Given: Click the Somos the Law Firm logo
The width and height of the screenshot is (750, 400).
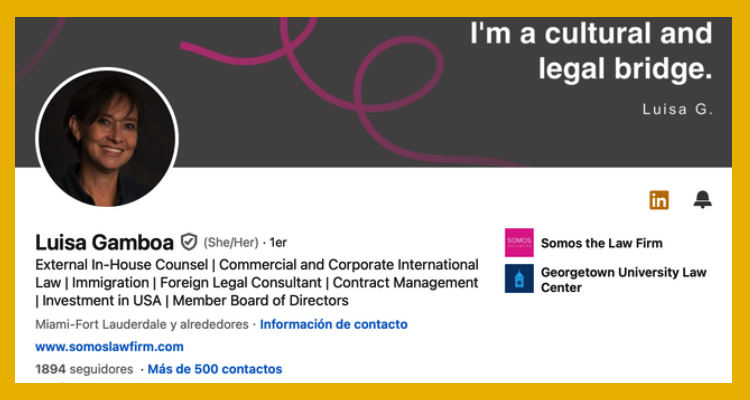Looking at the screenshot, I should click(x=519, y=243).
